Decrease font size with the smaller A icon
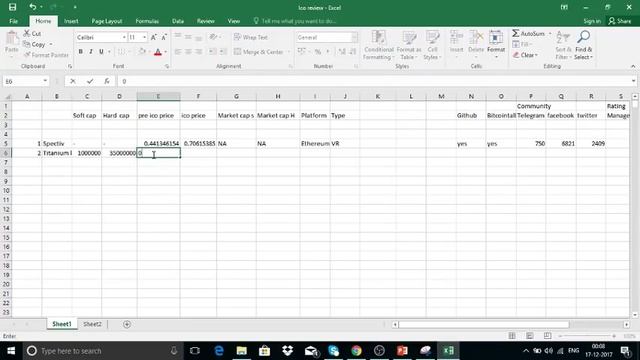The height and width of the screenshot is (360, 640). click(164, 37)
